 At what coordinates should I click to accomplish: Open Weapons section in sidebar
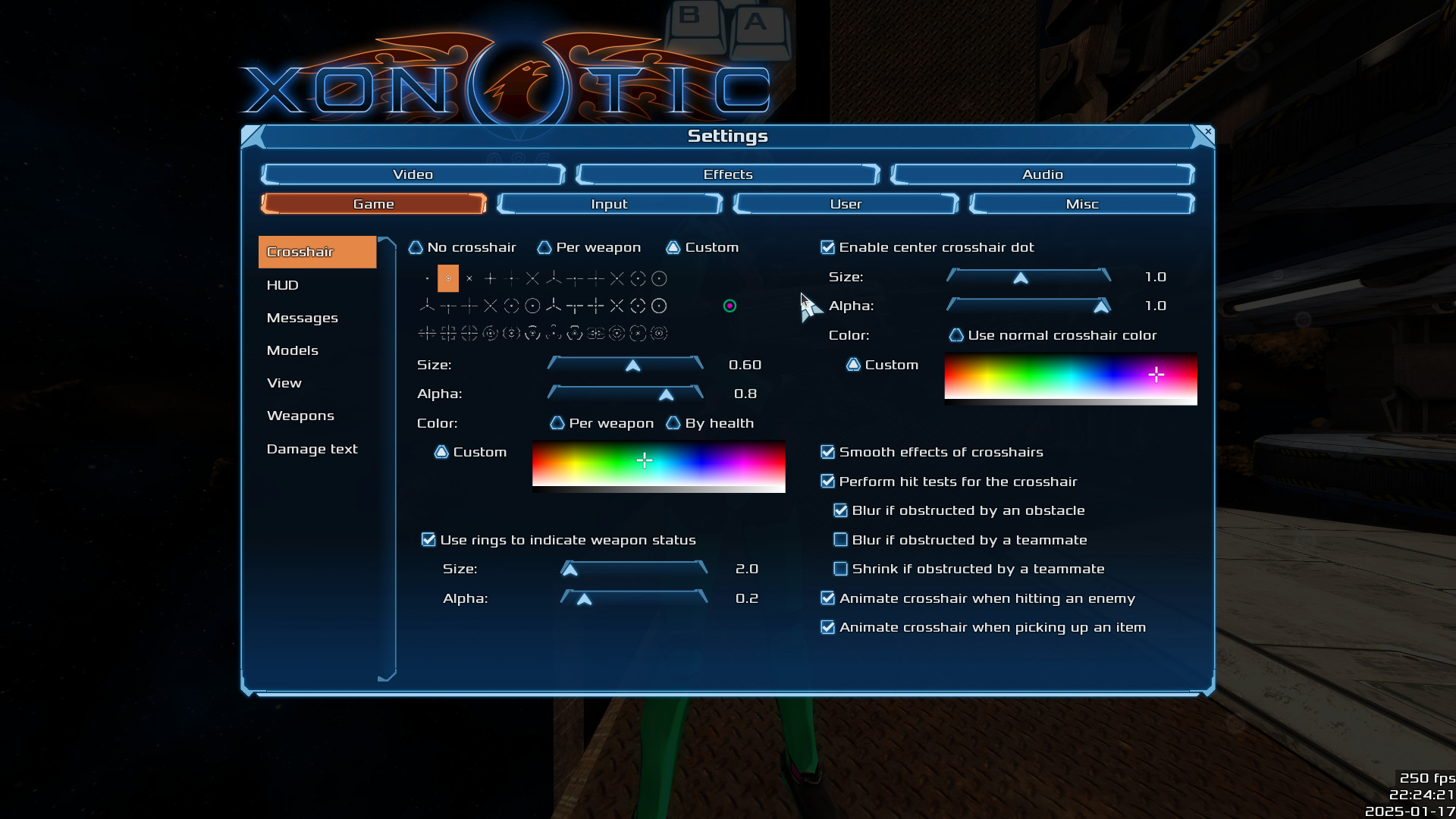317,416
